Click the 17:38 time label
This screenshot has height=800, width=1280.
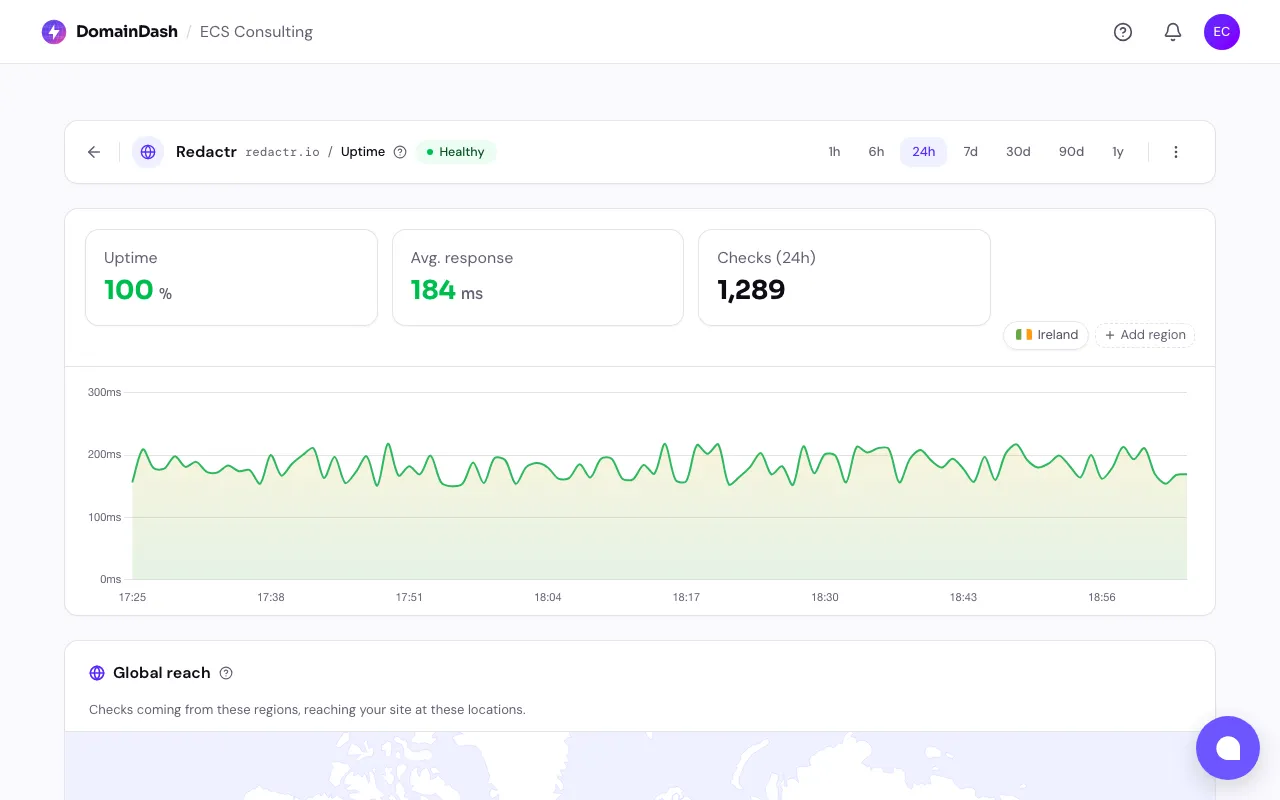(271, 597)
